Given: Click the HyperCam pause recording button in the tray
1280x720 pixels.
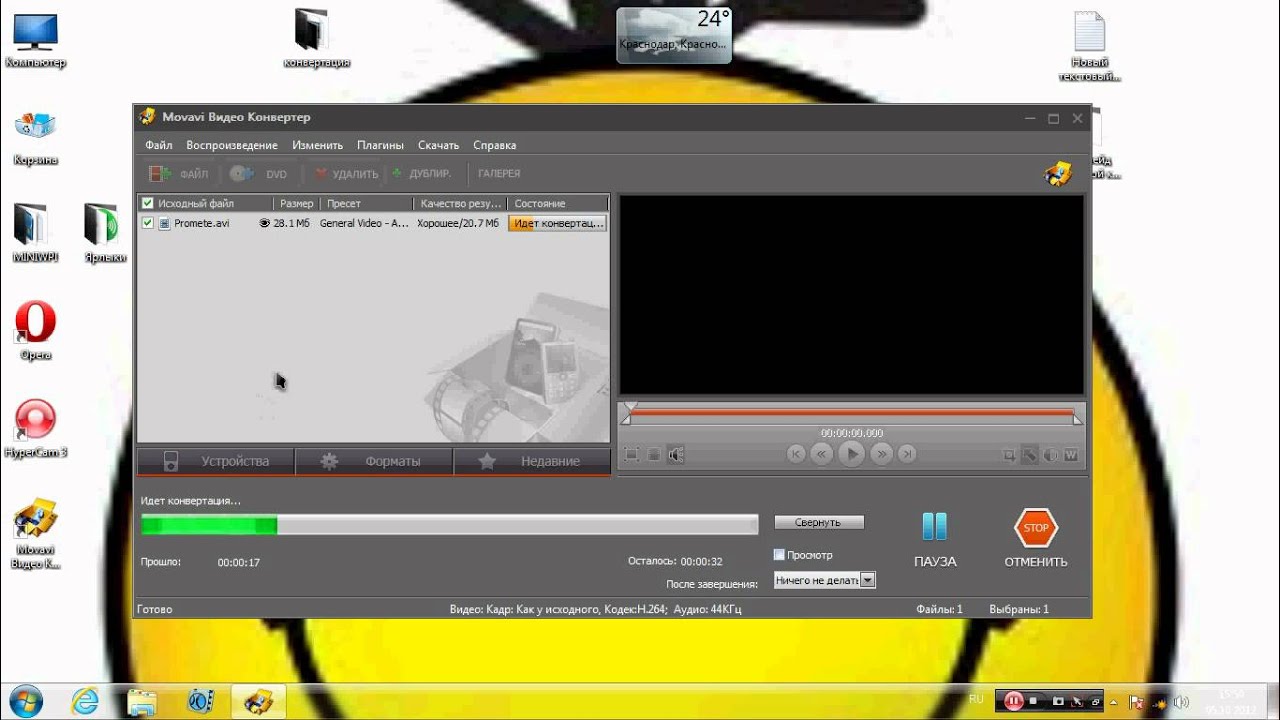Looking at the screenshot, I should point(1012,700).
